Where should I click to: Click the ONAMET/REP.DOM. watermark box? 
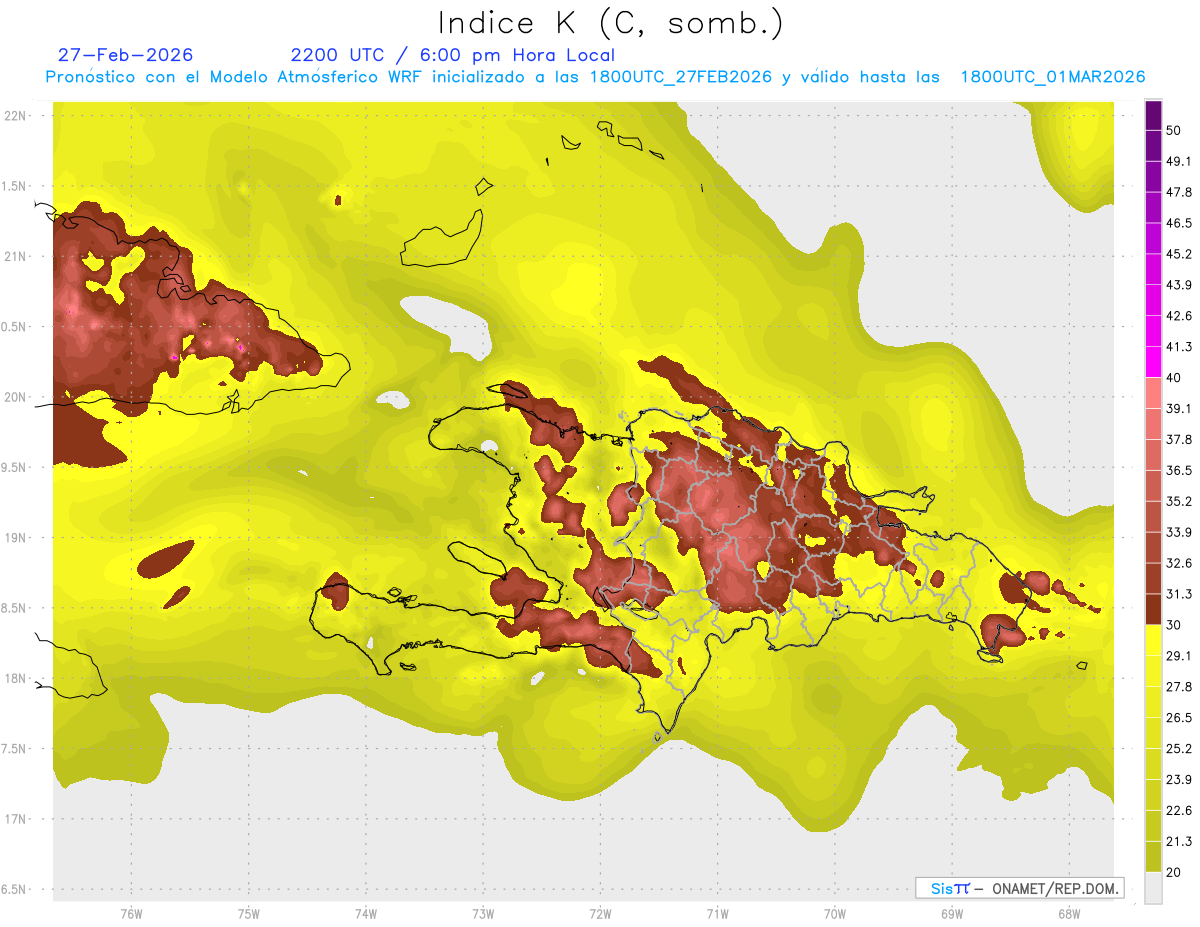coord(1019,888)
